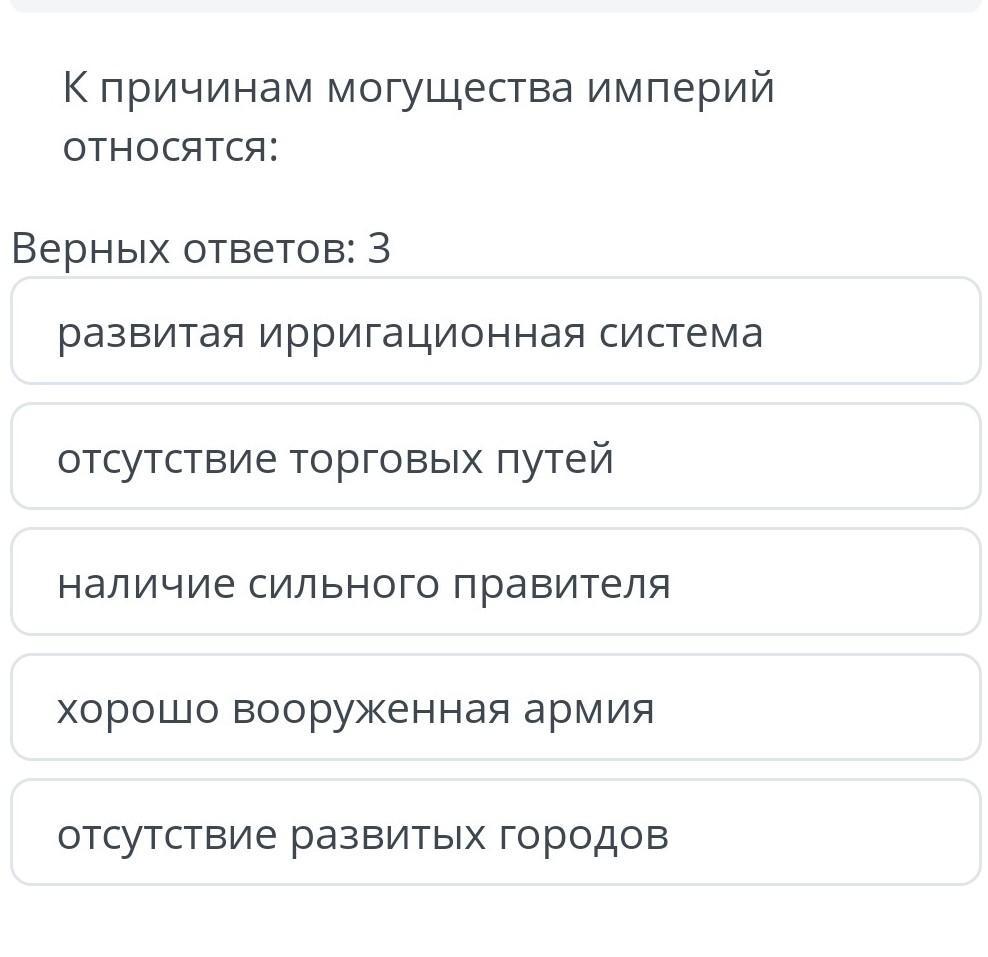Image resolution: width=988 pixels, height=957 pixels.
Task: Click the 'Верных ответов: 3' label
Action: point(201,248)
